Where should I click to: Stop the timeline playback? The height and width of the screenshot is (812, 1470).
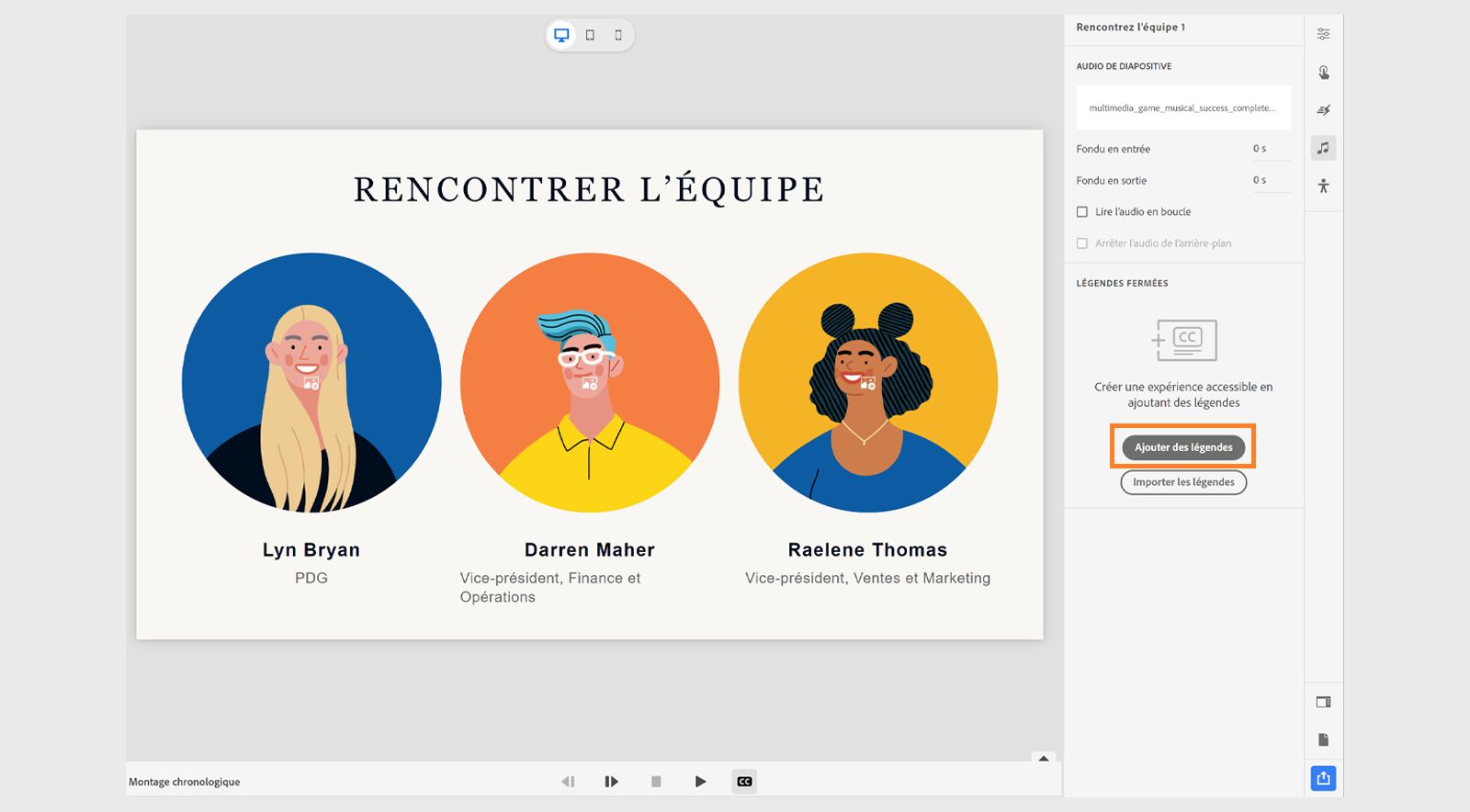[656, 782]
